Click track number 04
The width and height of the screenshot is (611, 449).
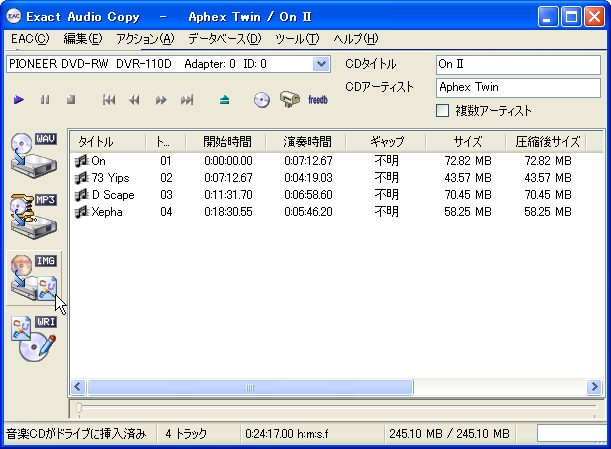[x=166, y=212]
